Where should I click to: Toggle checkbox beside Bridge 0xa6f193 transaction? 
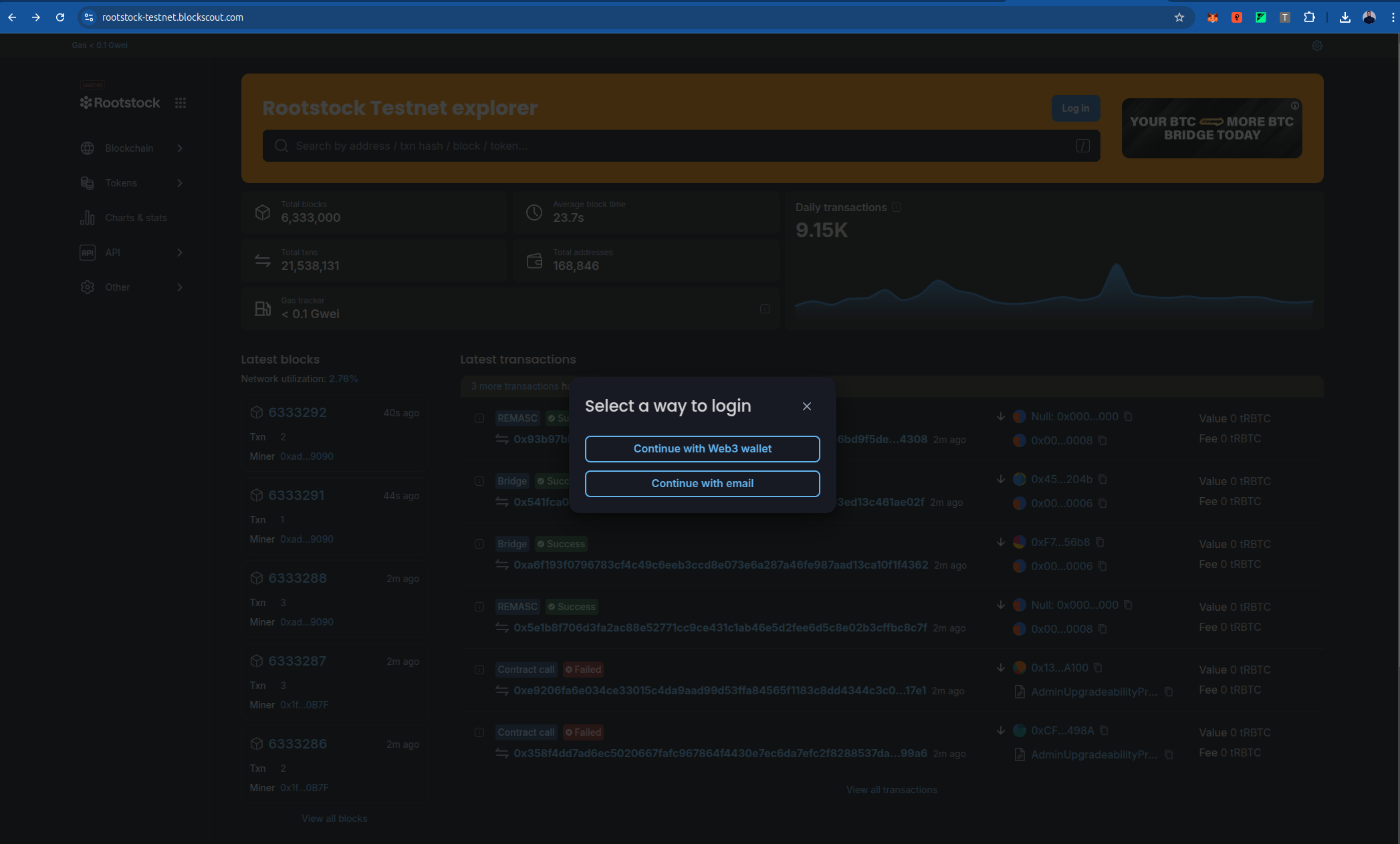479,544
